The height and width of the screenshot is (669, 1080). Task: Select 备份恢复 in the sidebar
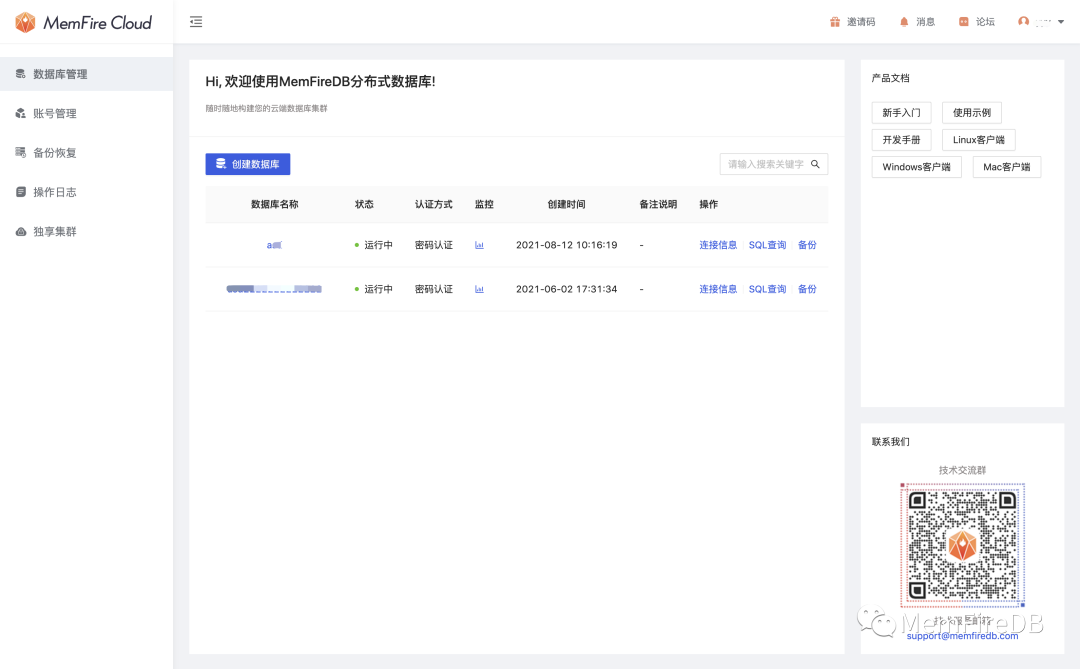87,152
